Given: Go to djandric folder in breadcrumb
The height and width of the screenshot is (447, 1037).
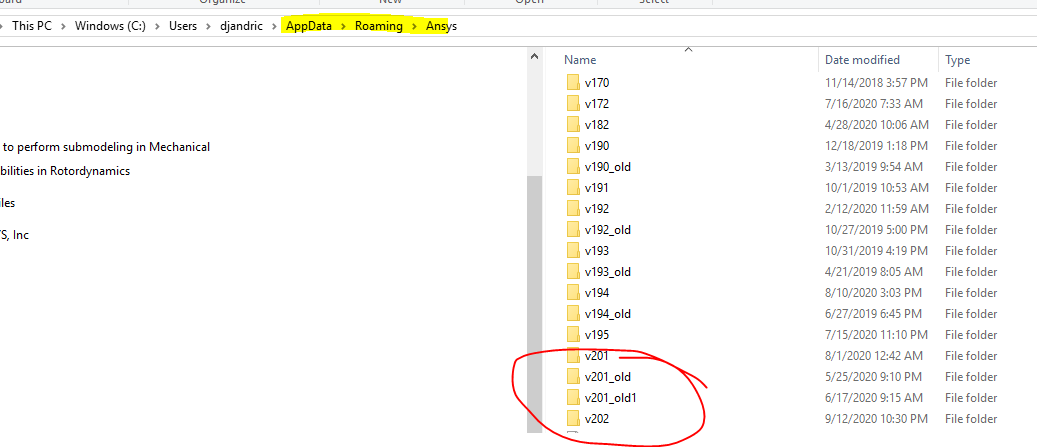Looking at the screenshot, I should pyautogui.click(x=241, y=26).
